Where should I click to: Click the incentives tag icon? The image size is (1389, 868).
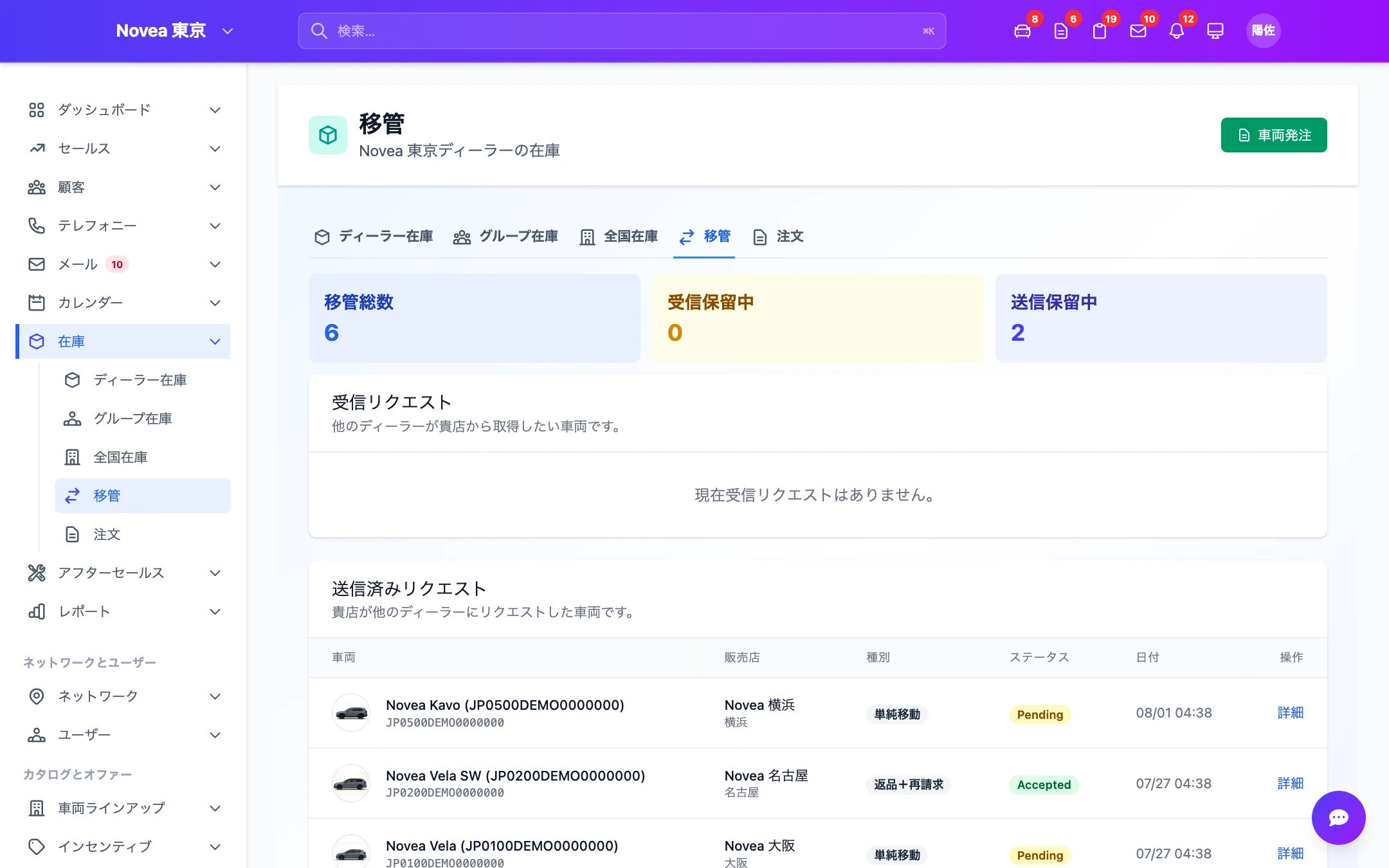[37, 847]
